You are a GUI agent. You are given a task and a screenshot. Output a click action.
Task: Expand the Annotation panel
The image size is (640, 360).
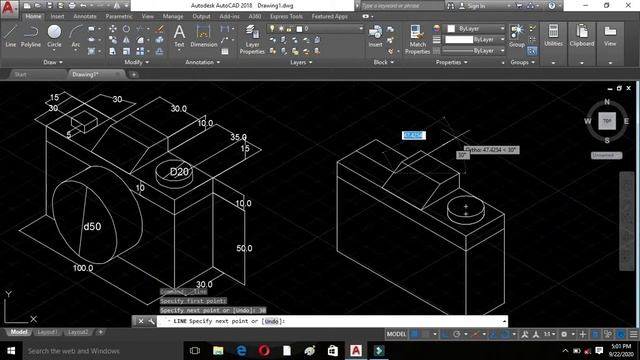(202, 62)
